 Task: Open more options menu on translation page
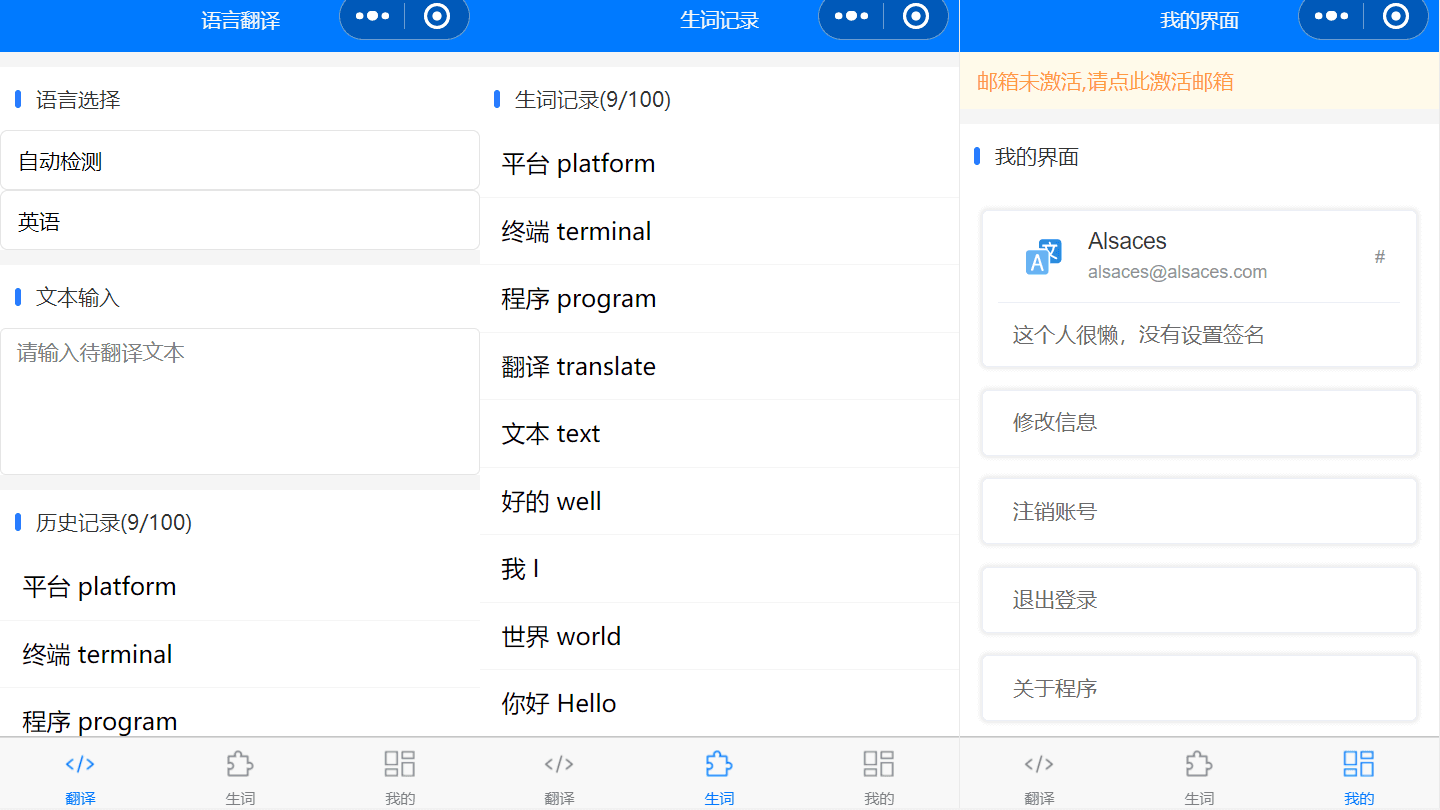tap(371, 16)
